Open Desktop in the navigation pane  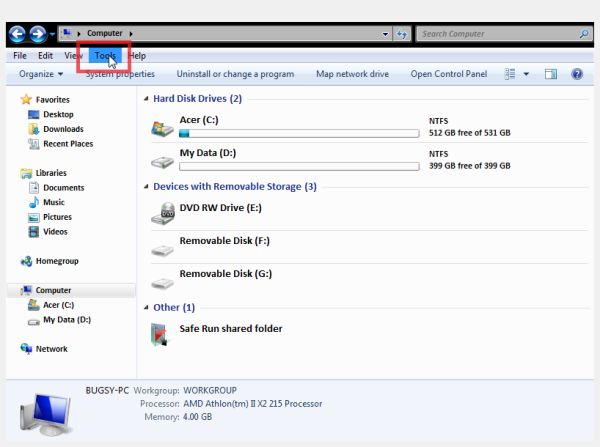pyautogui.click(x=58, y=114)
